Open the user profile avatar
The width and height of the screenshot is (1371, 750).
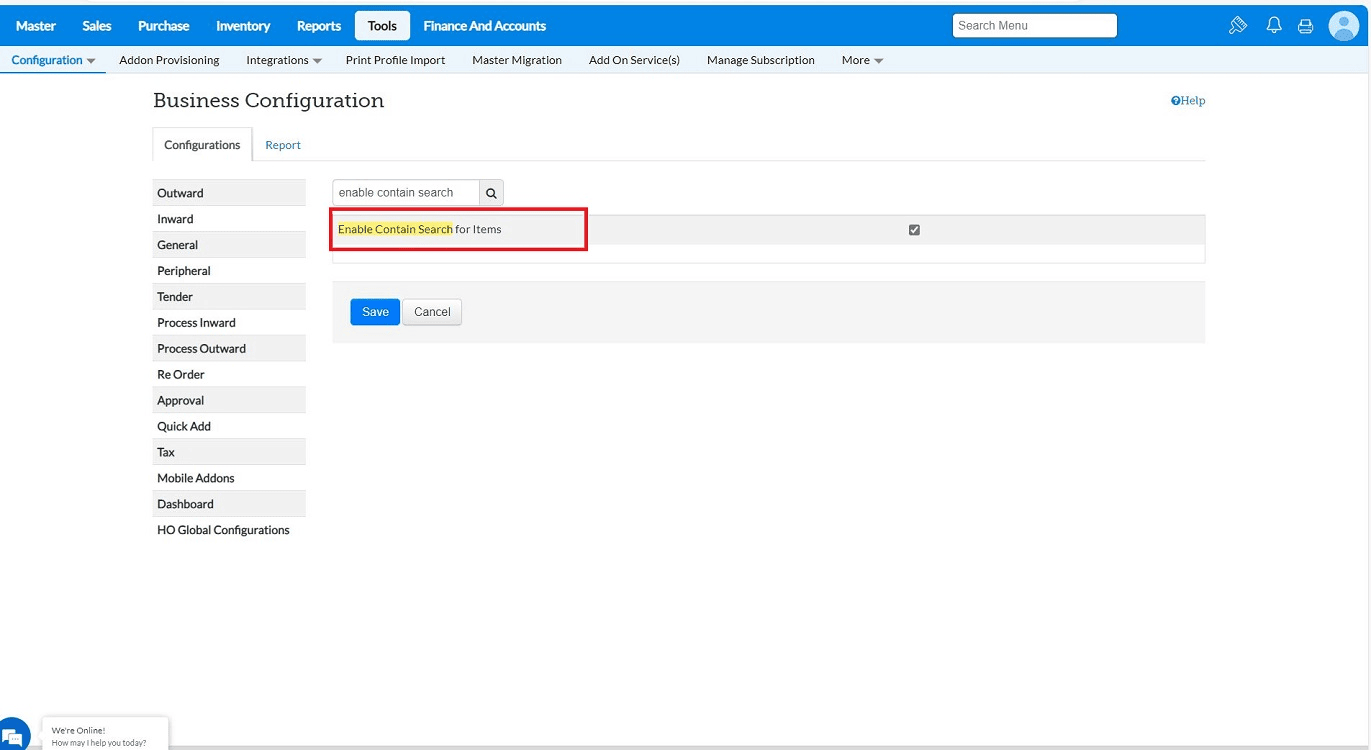coord(1343,26)
